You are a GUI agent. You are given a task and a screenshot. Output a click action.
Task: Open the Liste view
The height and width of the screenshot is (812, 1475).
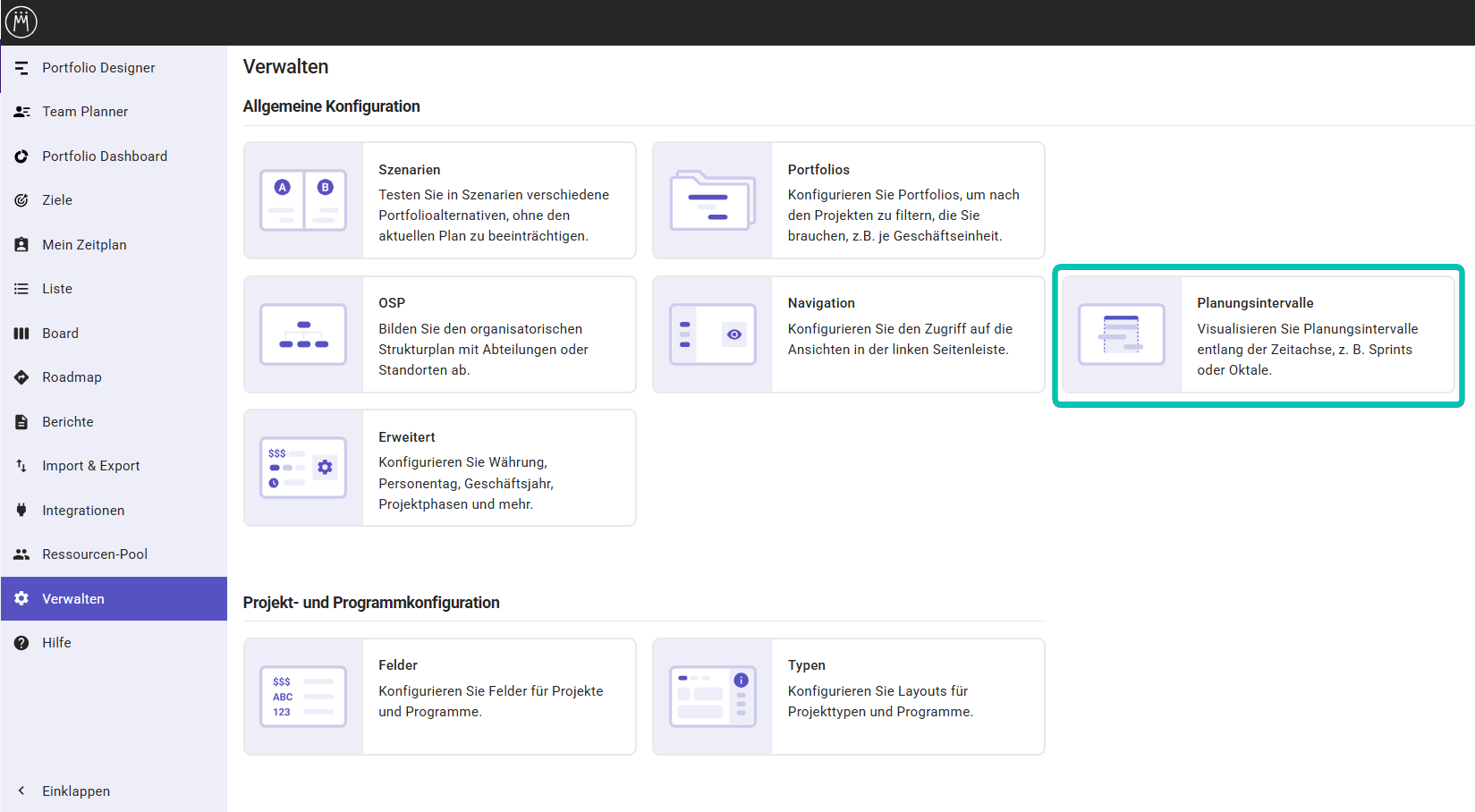point(57,289)
